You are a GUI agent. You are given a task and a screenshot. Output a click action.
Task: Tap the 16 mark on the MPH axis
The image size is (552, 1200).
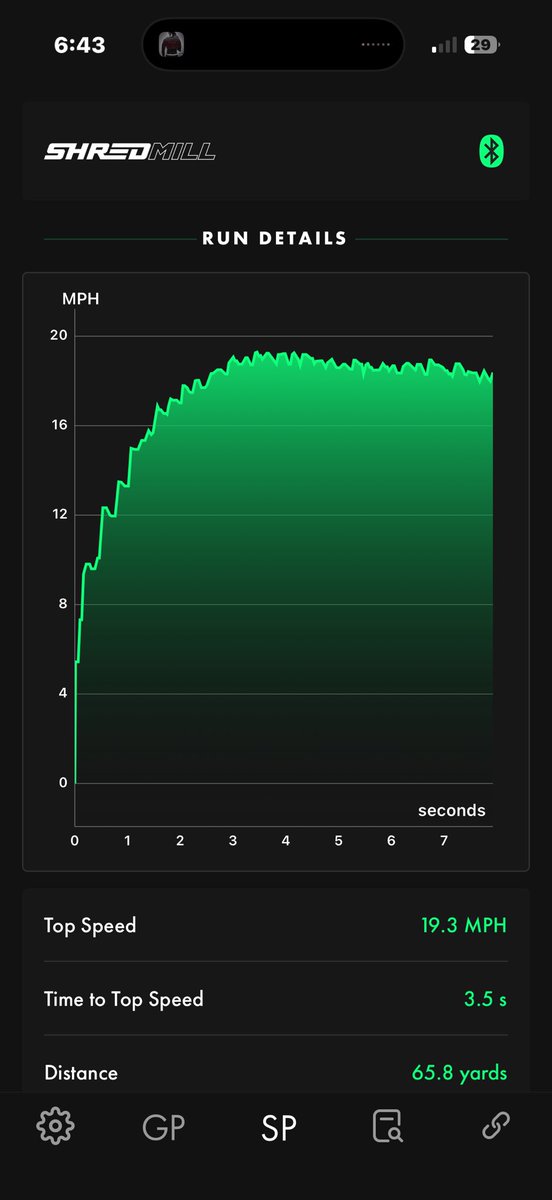pos(59,425)
